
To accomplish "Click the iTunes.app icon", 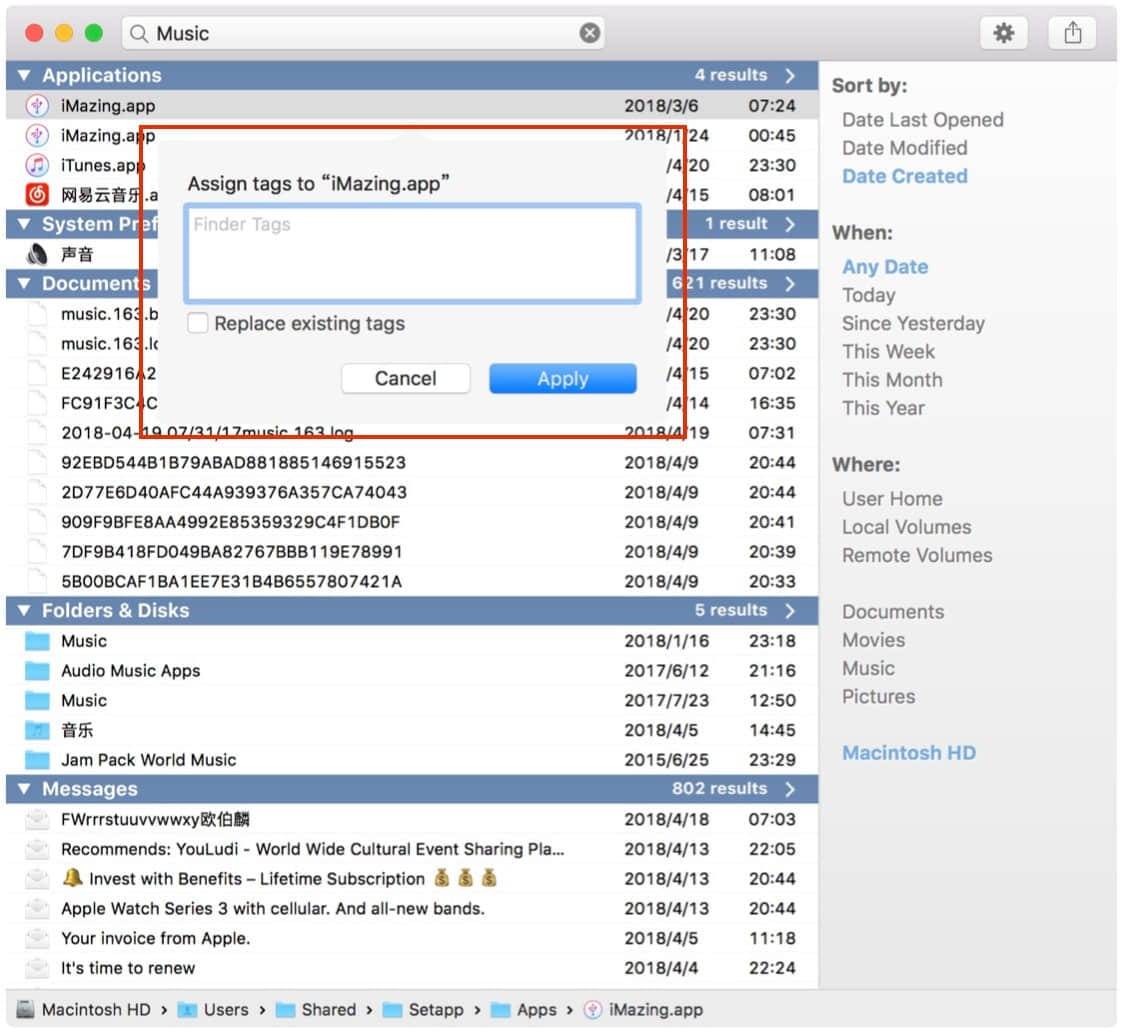I will [37, 165].
